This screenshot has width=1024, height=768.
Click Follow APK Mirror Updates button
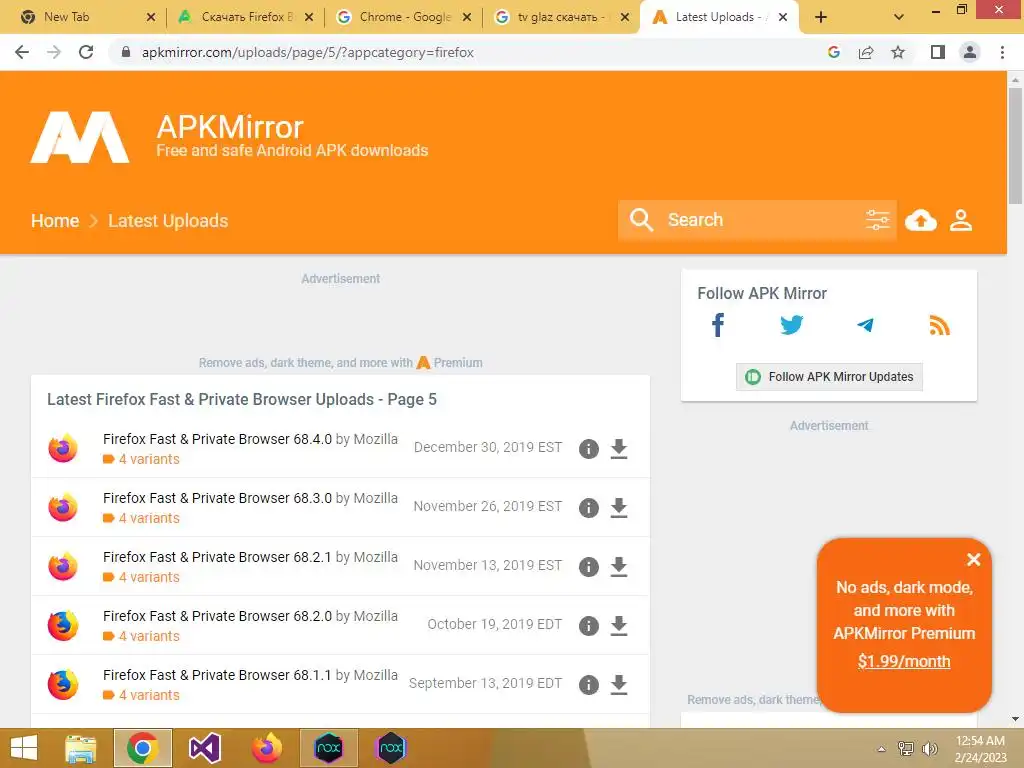(x=829, y=377)
